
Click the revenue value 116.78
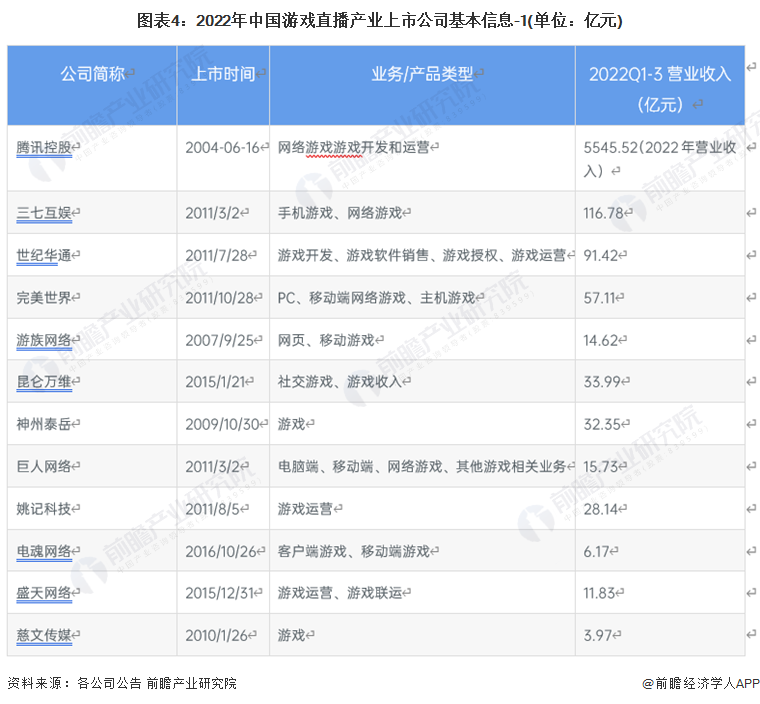pos(603,213)
